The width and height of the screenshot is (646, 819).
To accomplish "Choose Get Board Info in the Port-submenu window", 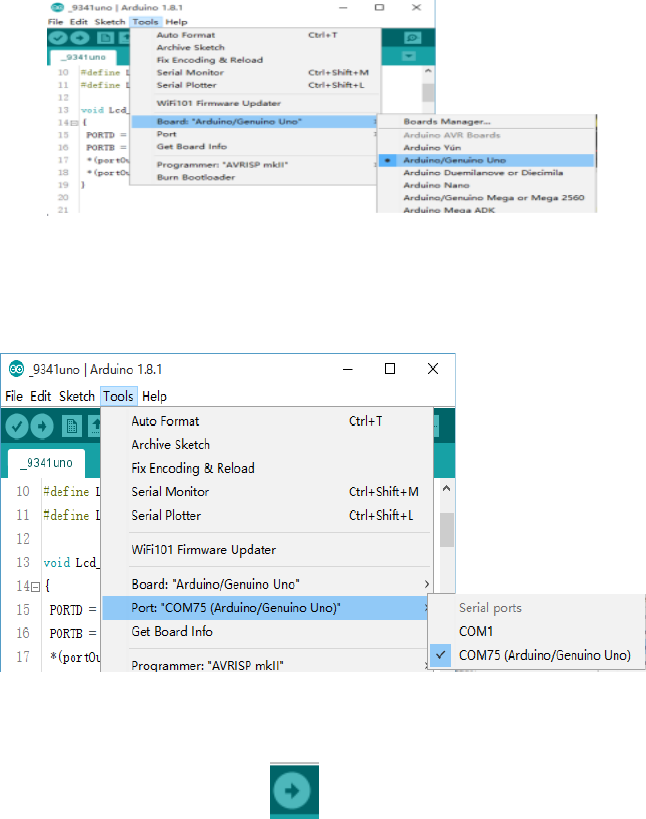I will click(266, 631).
